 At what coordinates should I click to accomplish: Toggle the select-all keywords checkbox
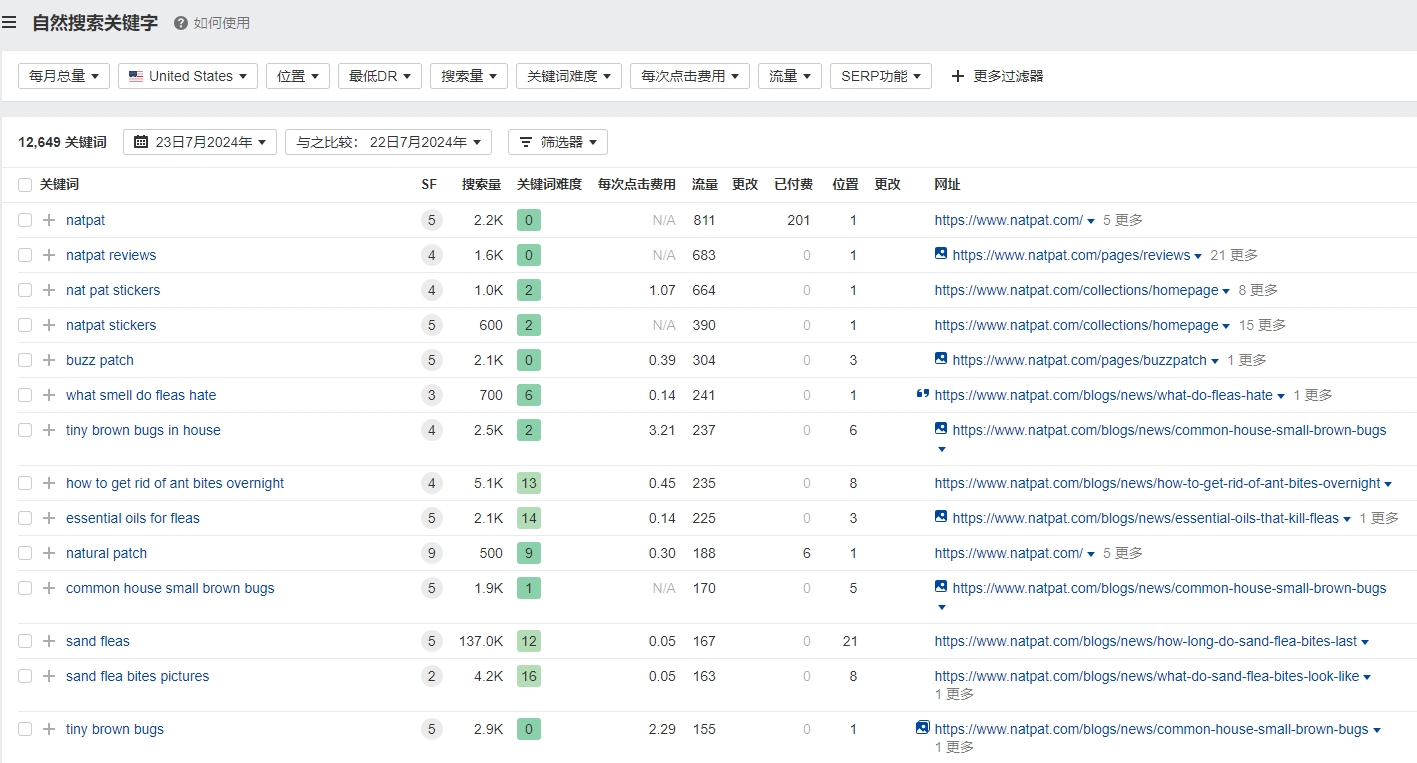pyautogui.click(x=25, y=185)
